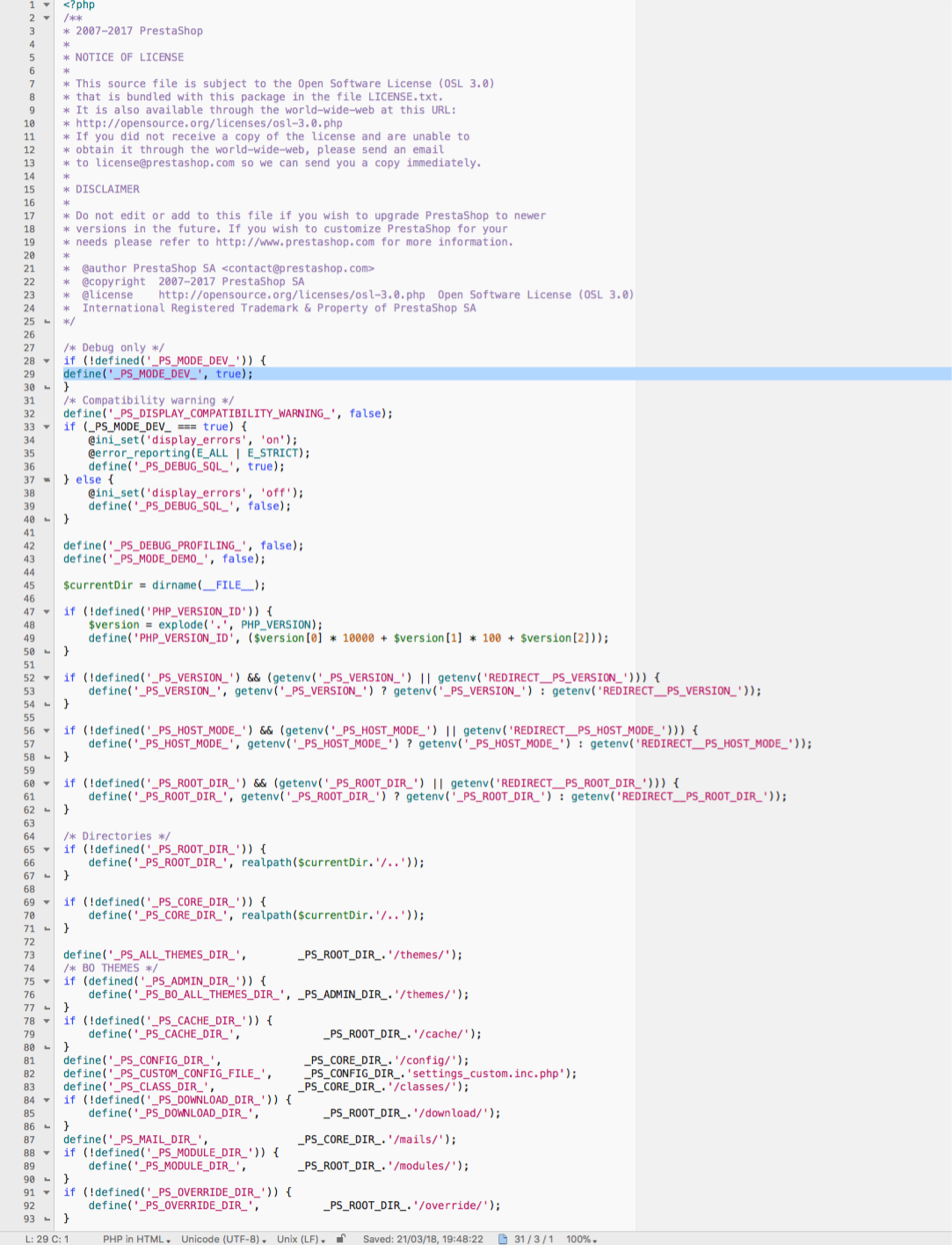This screenshot has width=952, height=1245.
Task: Click '_PS_BO_ALL_THEMES_DIR_' define on line 76
Action: [x=279, y=994]
